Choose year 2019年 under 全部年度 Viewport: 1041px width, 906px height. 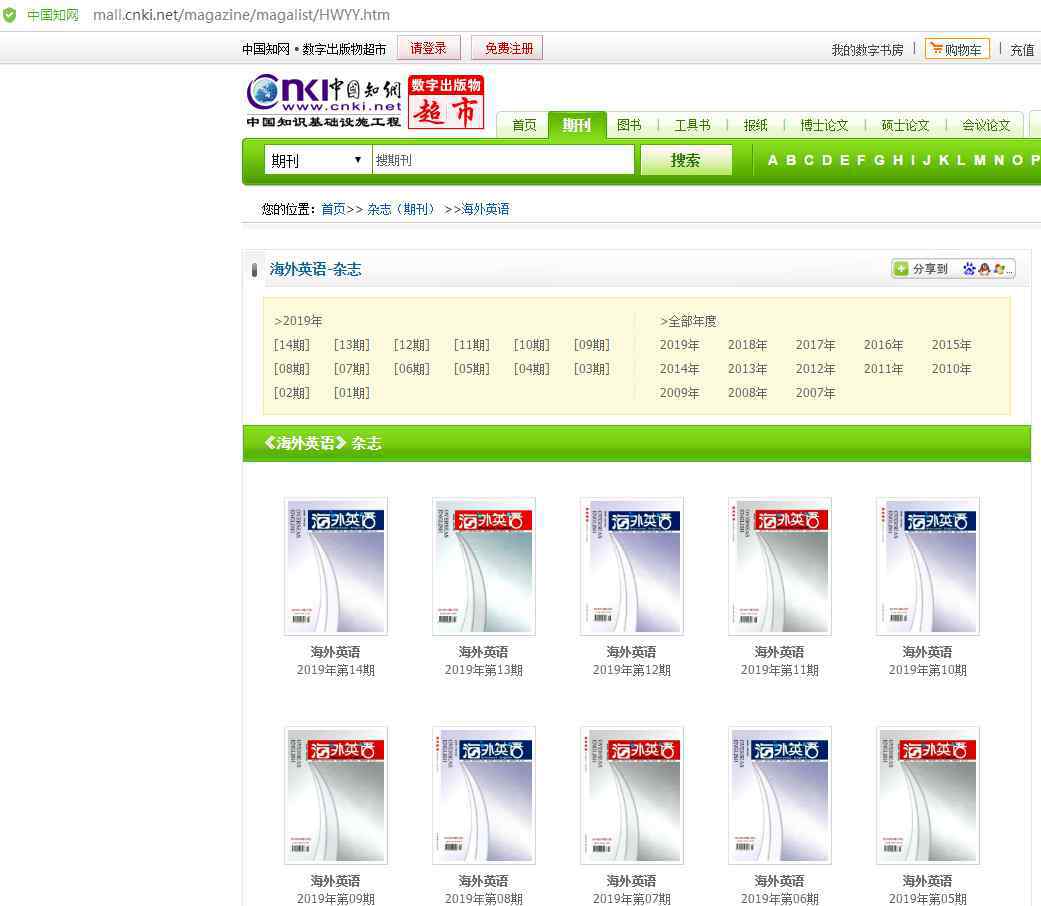click(679, 344)
